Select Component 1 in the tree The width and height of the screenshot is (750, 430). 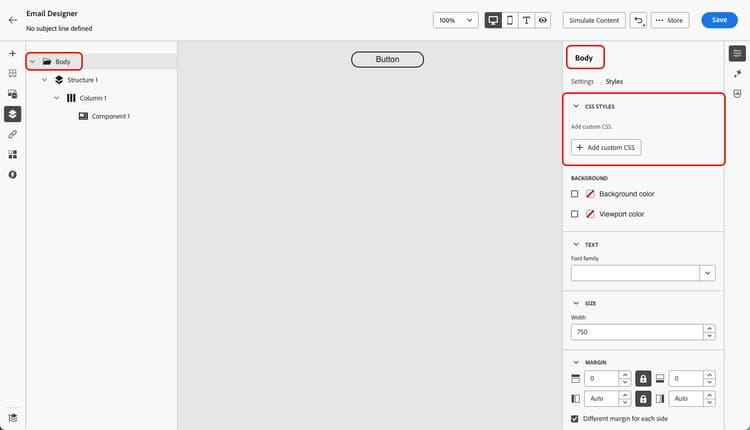coord(110,116)
